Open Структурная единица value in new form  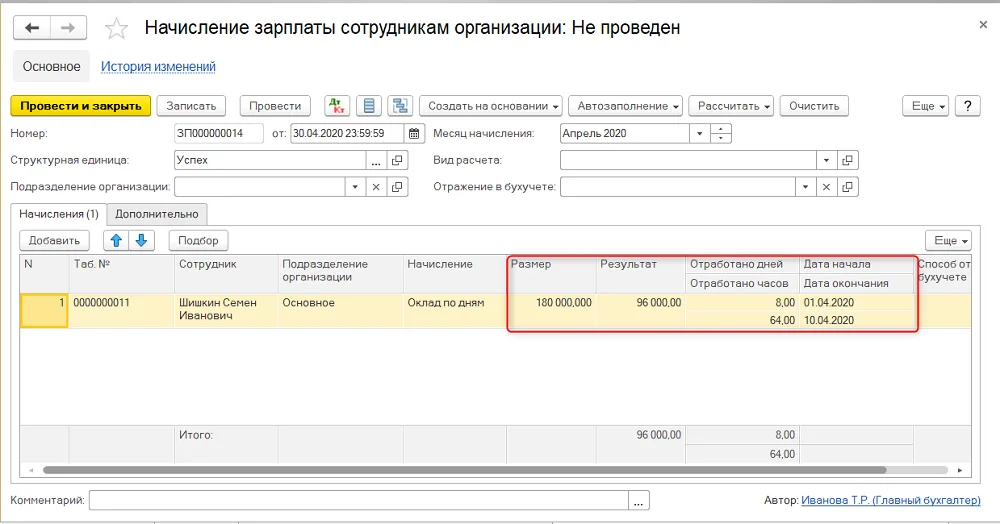[397, 160]
